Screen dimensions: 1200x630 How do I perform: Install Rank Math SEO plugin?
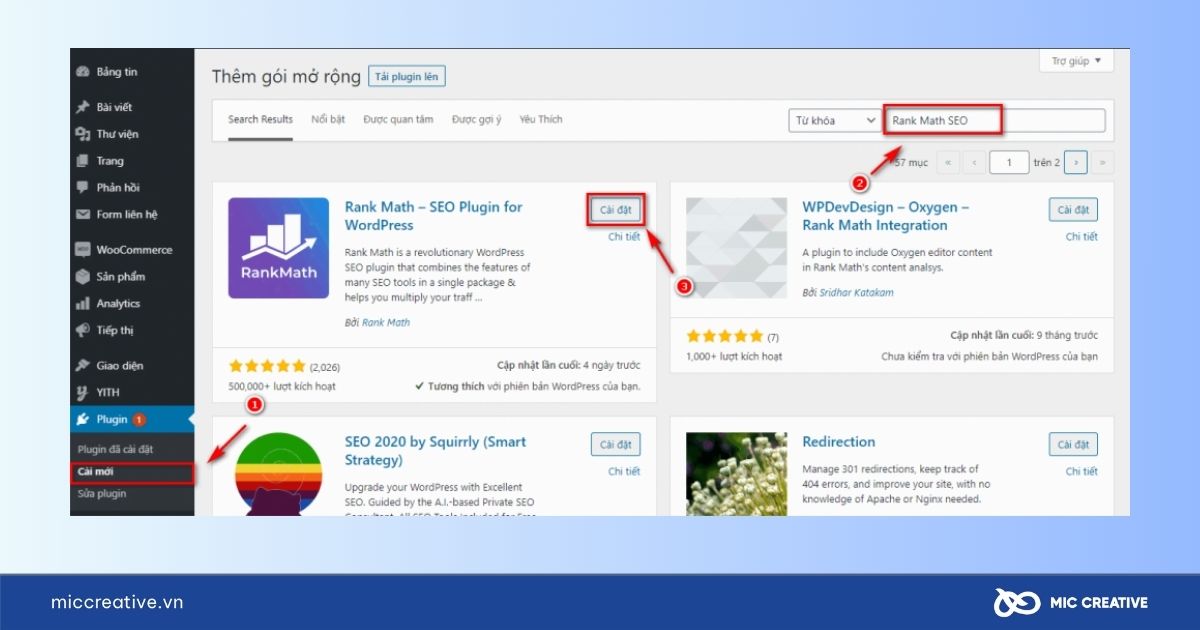615,210
